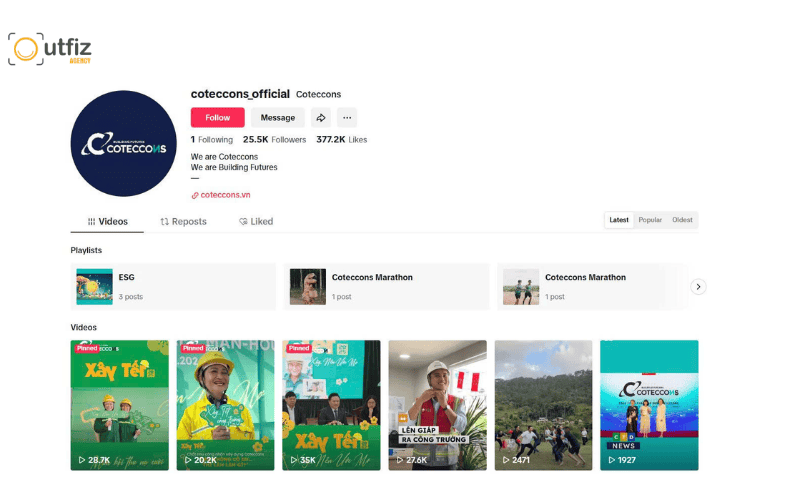This screenshot has height=500, width=800.
Task: Click the Pinned badge on 20.2K video
Action: click(193, 348)
